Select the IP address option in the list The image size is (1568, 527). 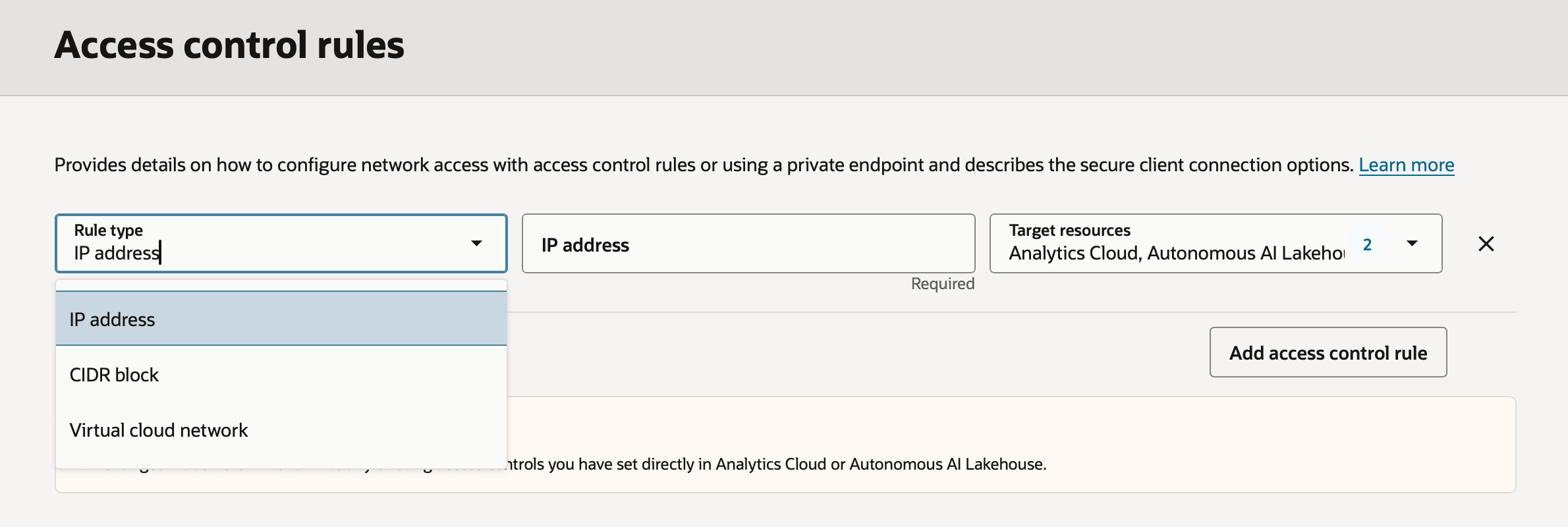281,319
